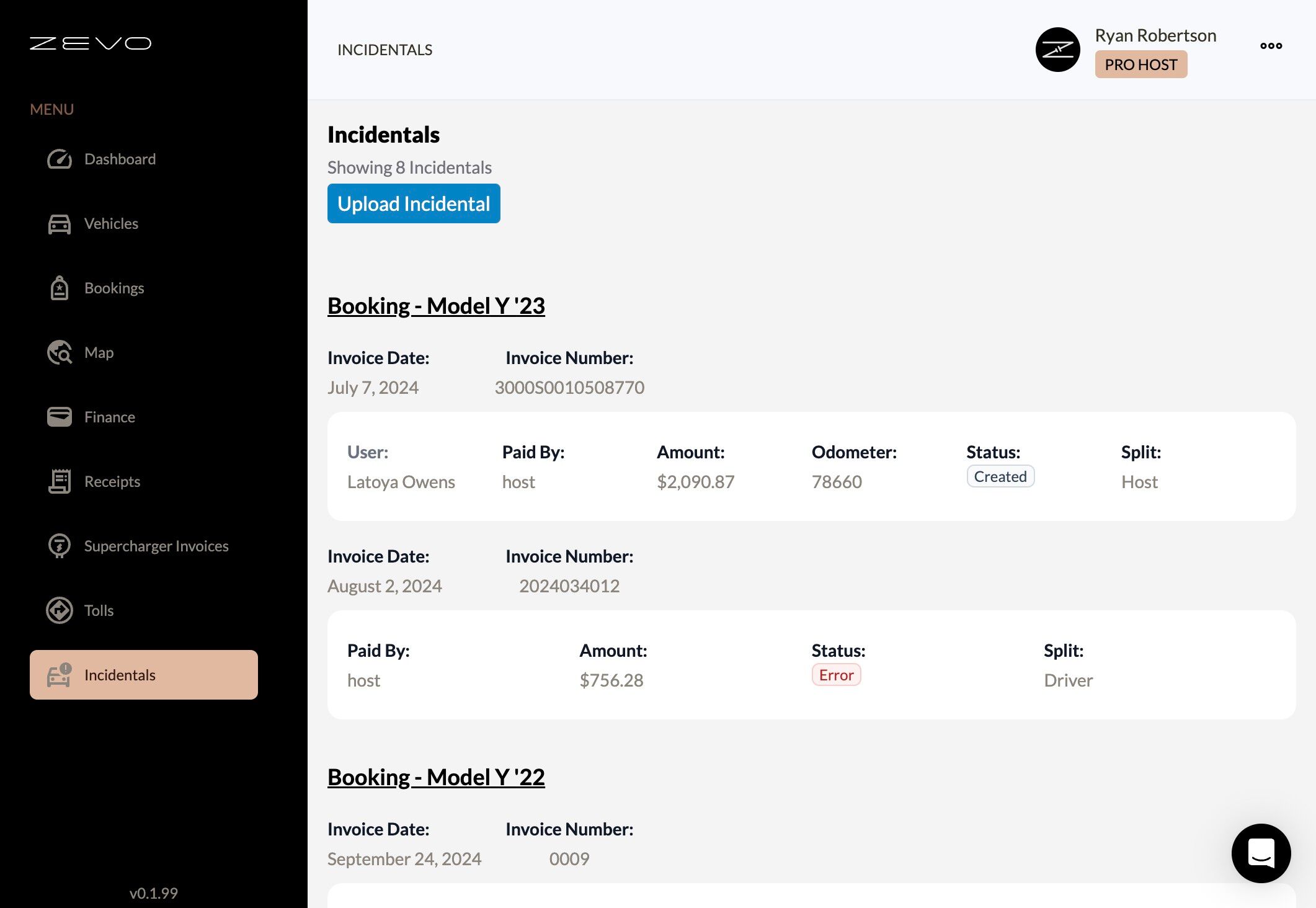This screenshot has width=1316, height=908.
Task: Click the Vehicles car icon
Action: [x=60, y=224]
